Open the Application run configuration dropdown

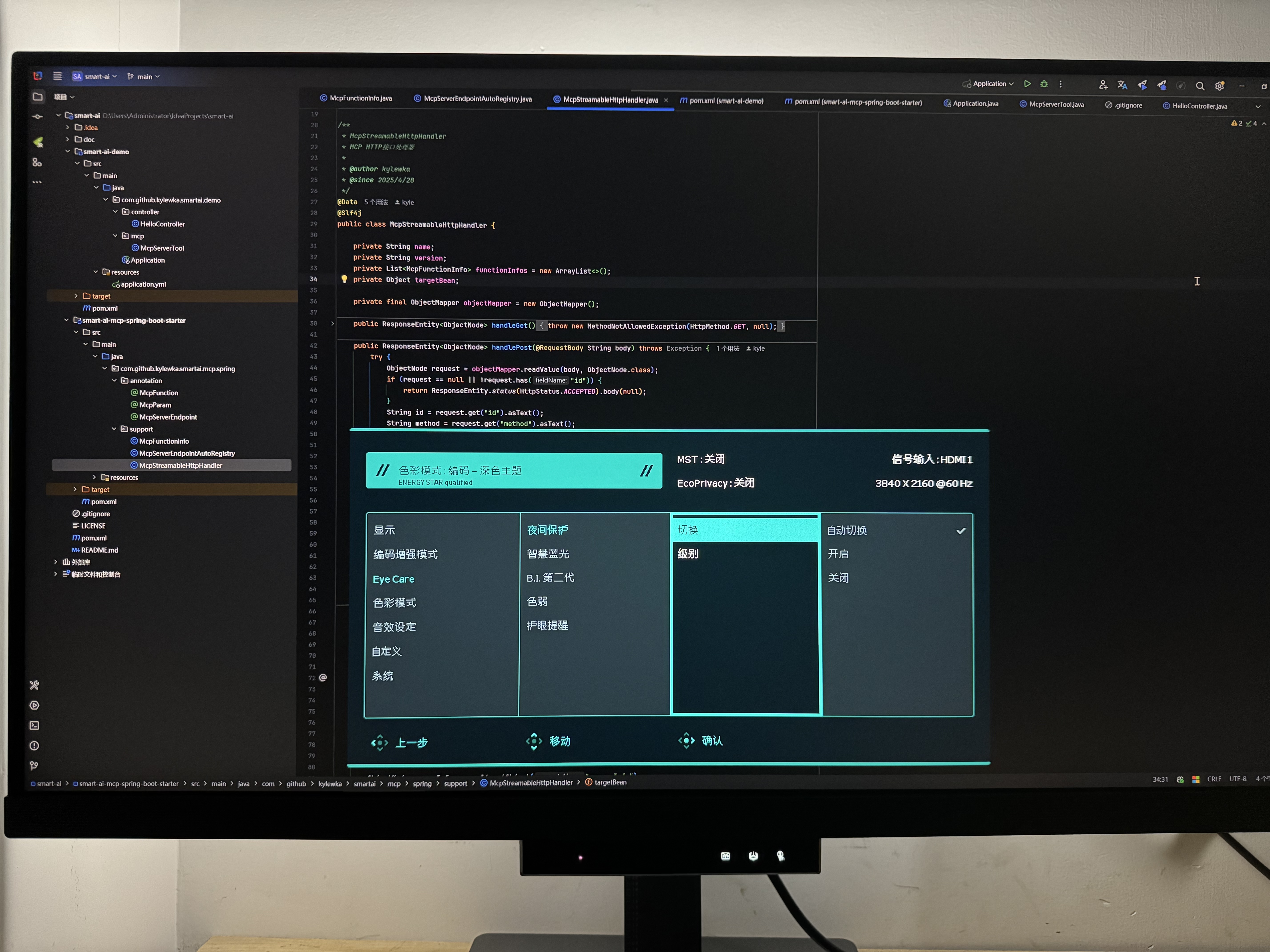point(992,84)
